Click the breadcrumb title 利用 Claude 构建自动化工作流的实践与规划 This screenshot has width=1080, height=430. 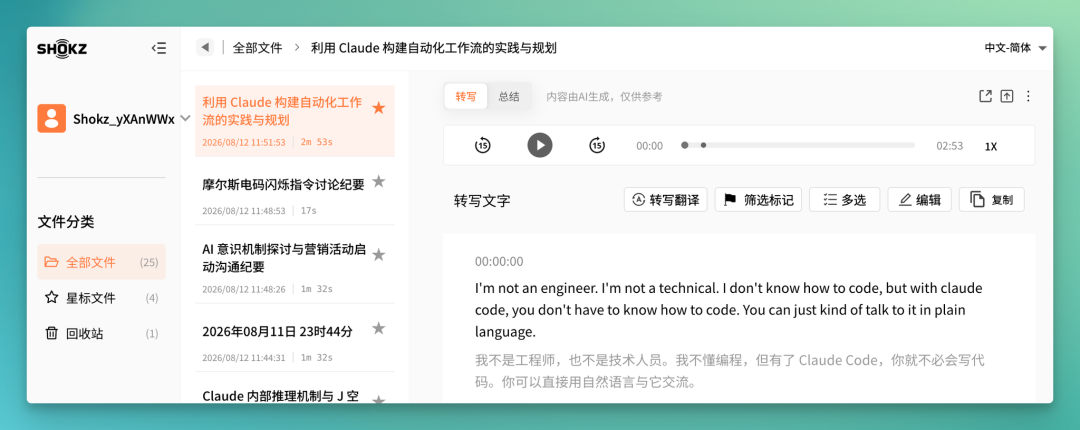(434, 48)
